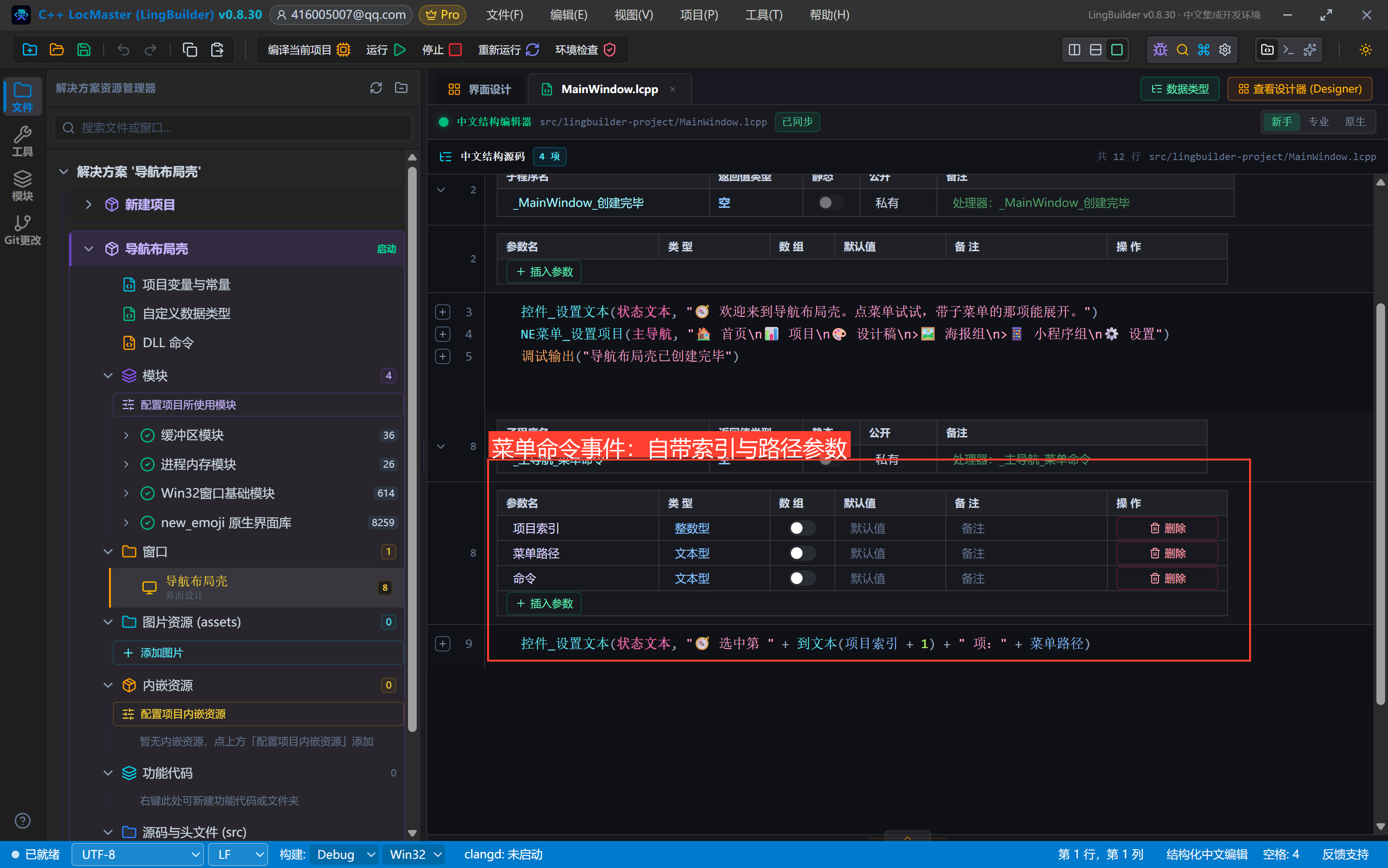Click 数据类型 button
Image resolution: width=1388 pixels, height=868 pixels.
point(1180,89)
